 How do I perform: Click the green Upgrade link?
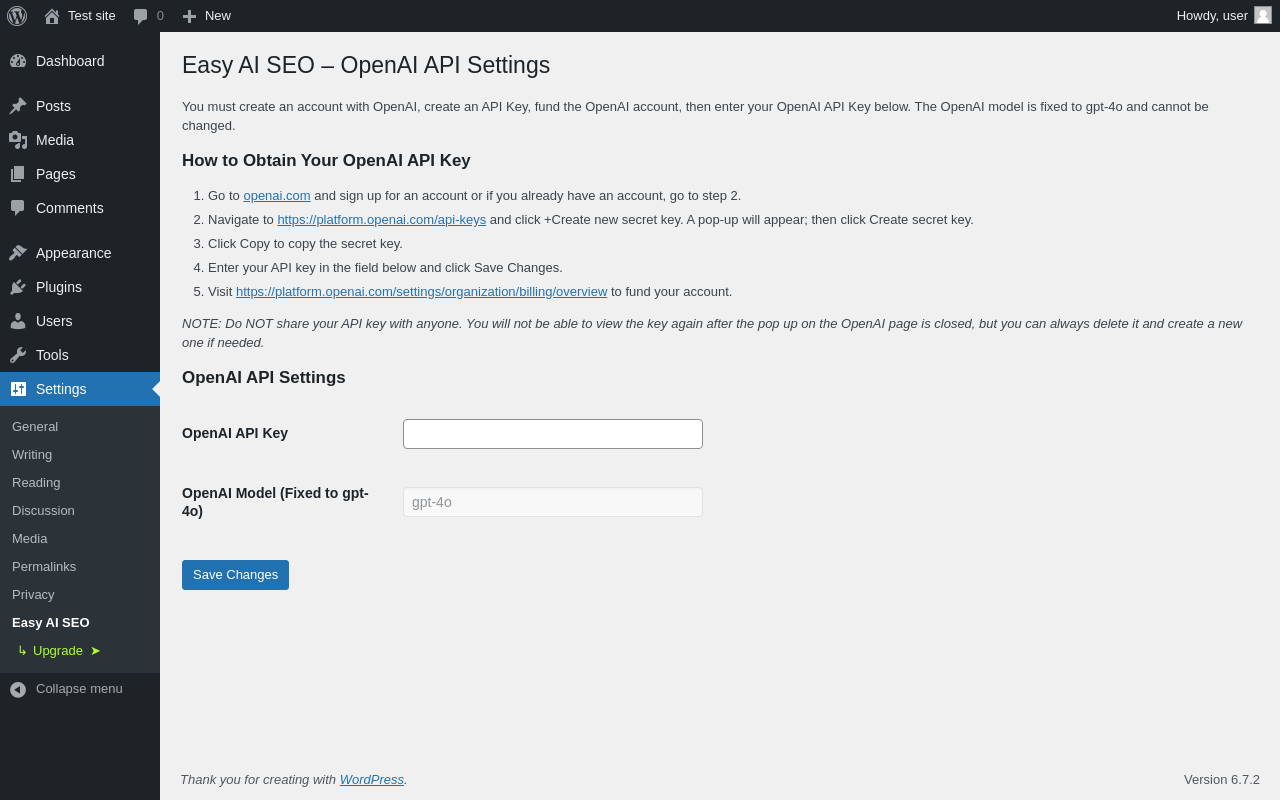59,650
